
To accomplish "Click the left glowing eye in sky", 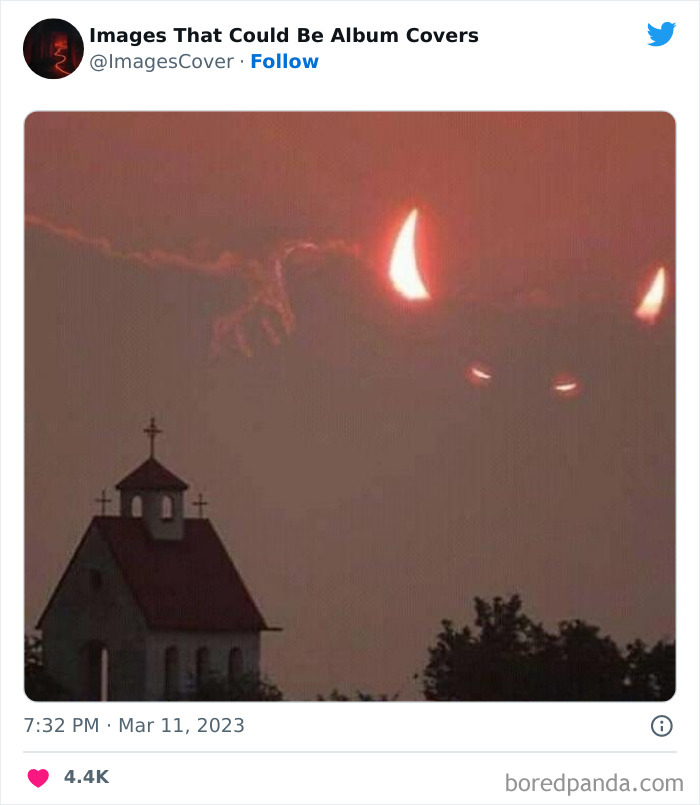I will [x=479, y=373].
